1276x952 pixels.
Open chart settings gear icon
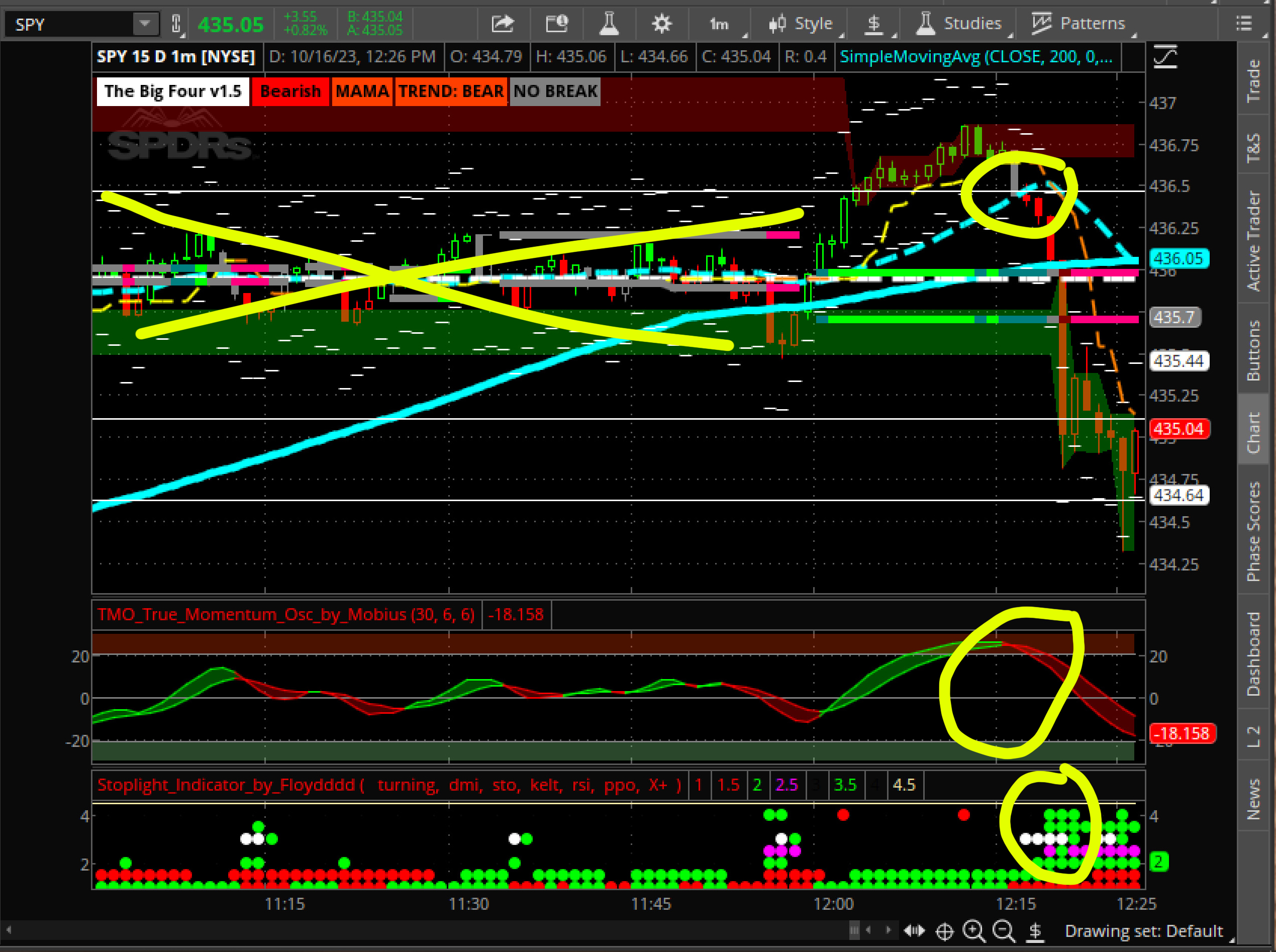pos(661,24)
